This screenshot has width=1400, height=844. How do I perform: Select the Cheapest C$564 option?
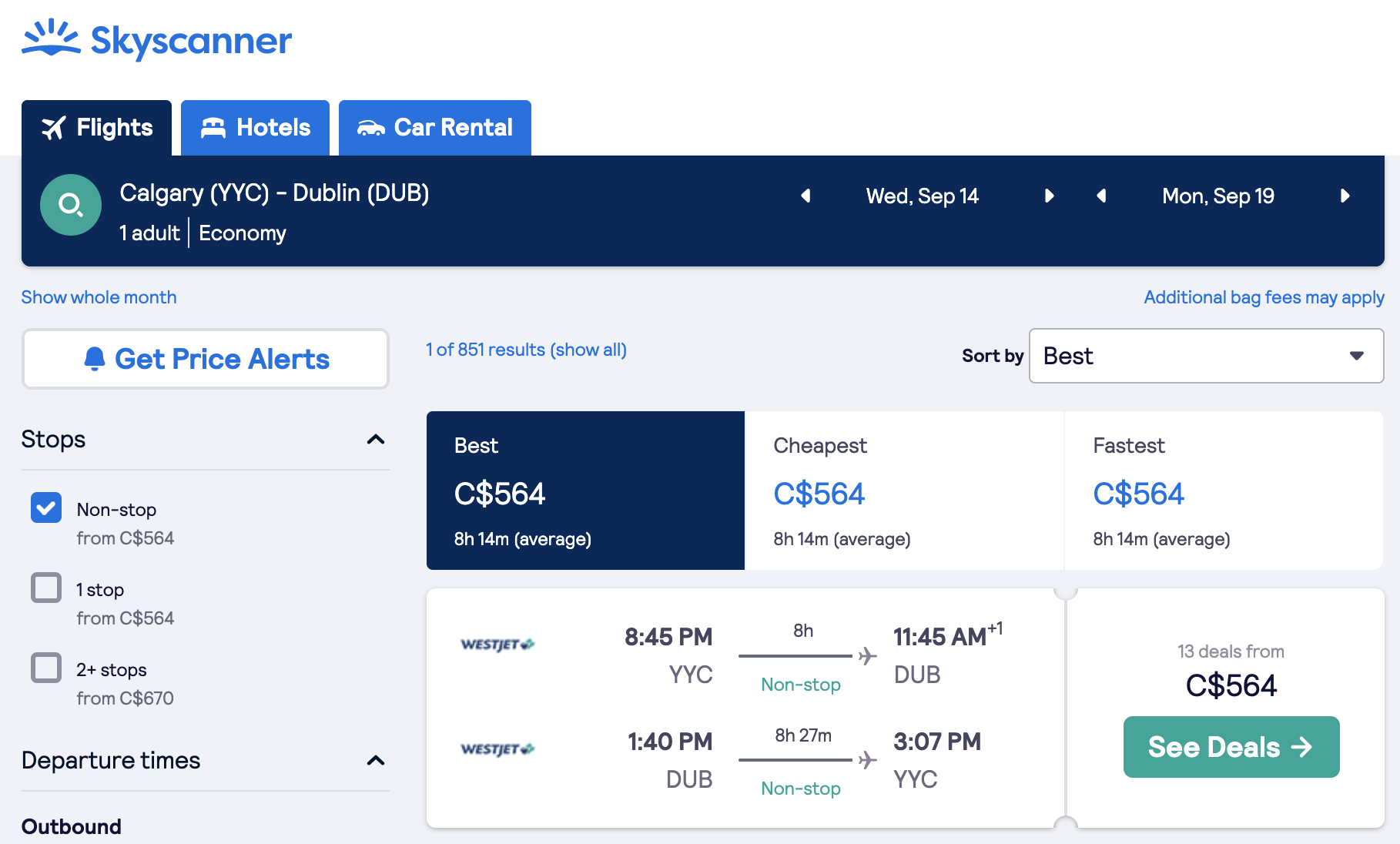[904, 491]
